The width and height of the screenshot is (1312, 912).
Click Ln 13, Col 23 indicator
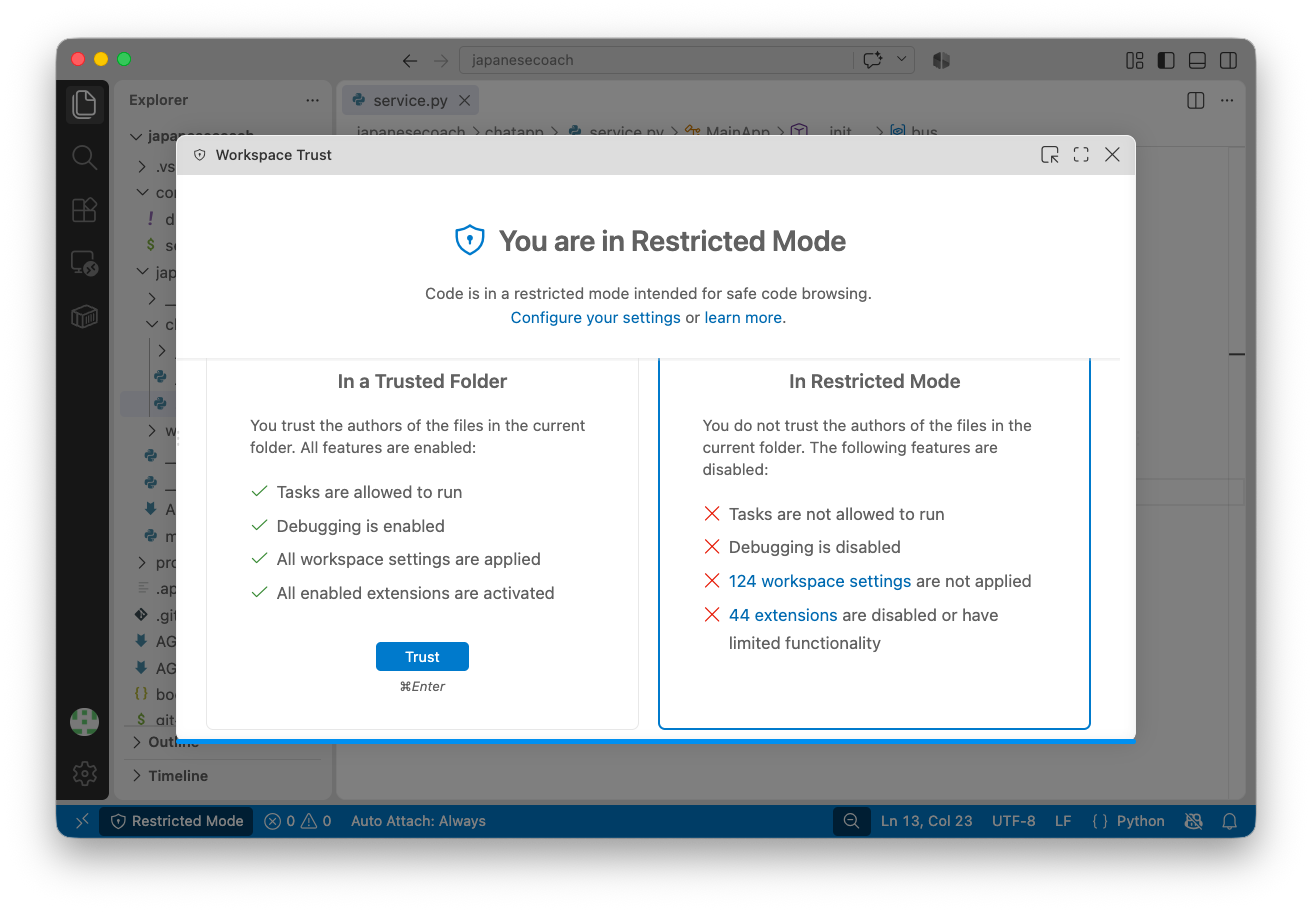[x=926, y=821]
